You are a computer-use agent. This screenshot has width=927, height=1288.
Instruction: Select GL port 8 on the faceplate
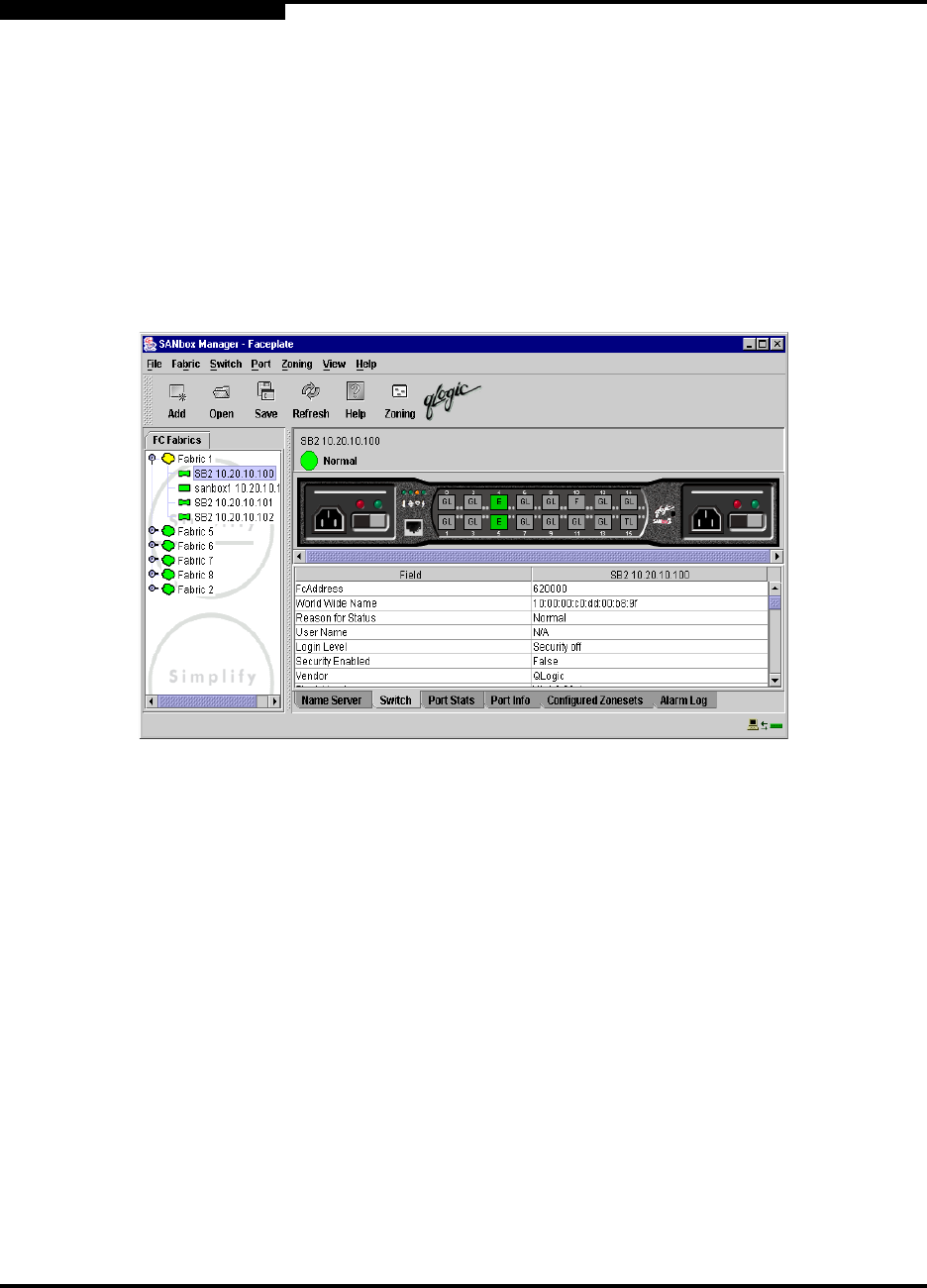coord(552,501)
